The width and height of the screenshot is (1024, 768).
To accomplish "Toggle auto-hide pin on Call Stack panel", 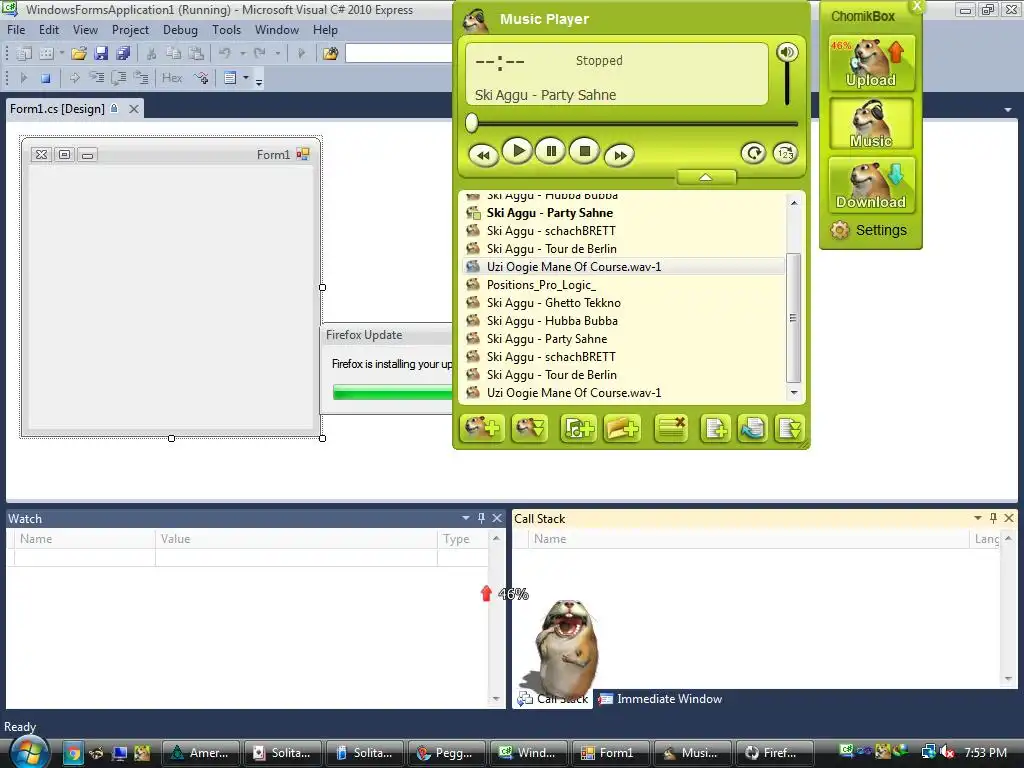I will (x=993, y=518).
